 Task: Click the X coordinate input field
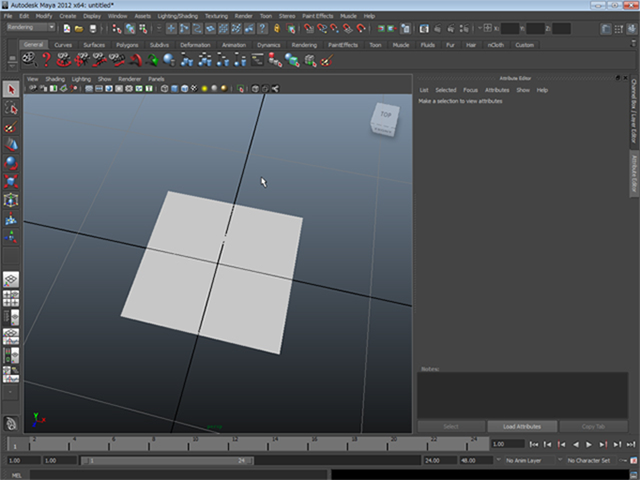coord(509,29)
